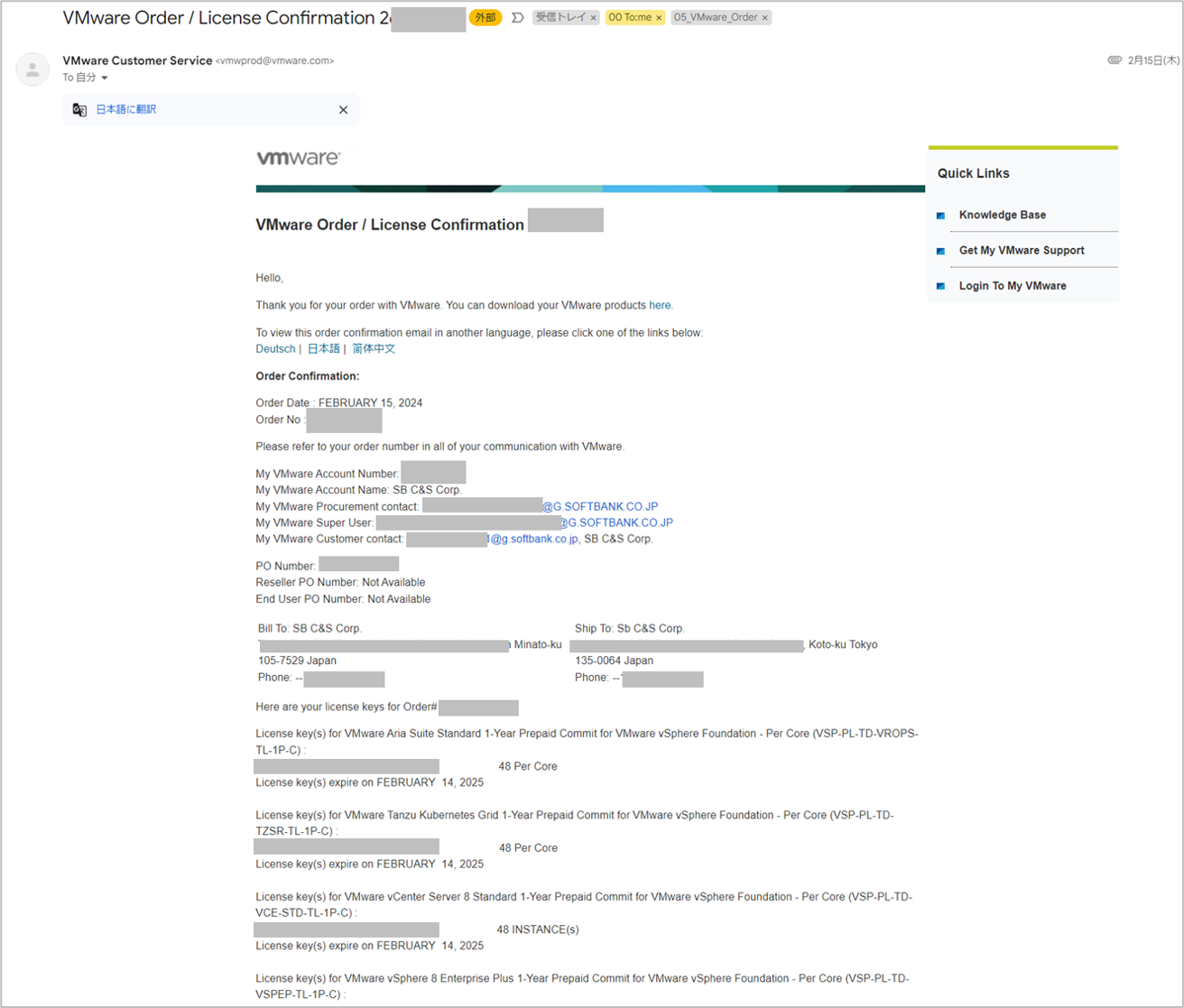Click 'Order Date : FEBRUARY 15, 2024' text
The image size is (1184, 1008).
point(339,402)
